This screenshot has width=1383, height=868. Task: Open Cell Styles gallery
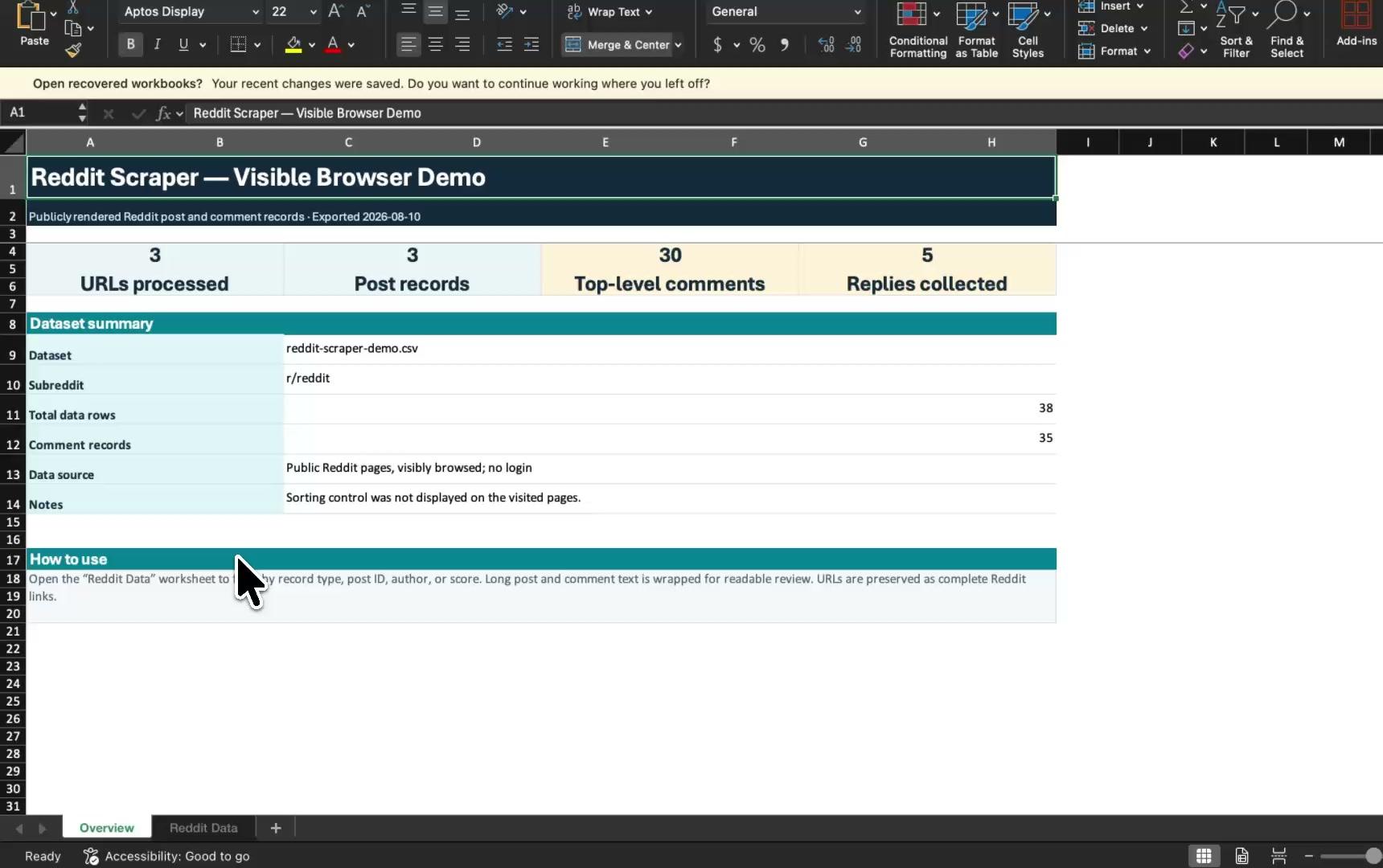click(1028, 29)
